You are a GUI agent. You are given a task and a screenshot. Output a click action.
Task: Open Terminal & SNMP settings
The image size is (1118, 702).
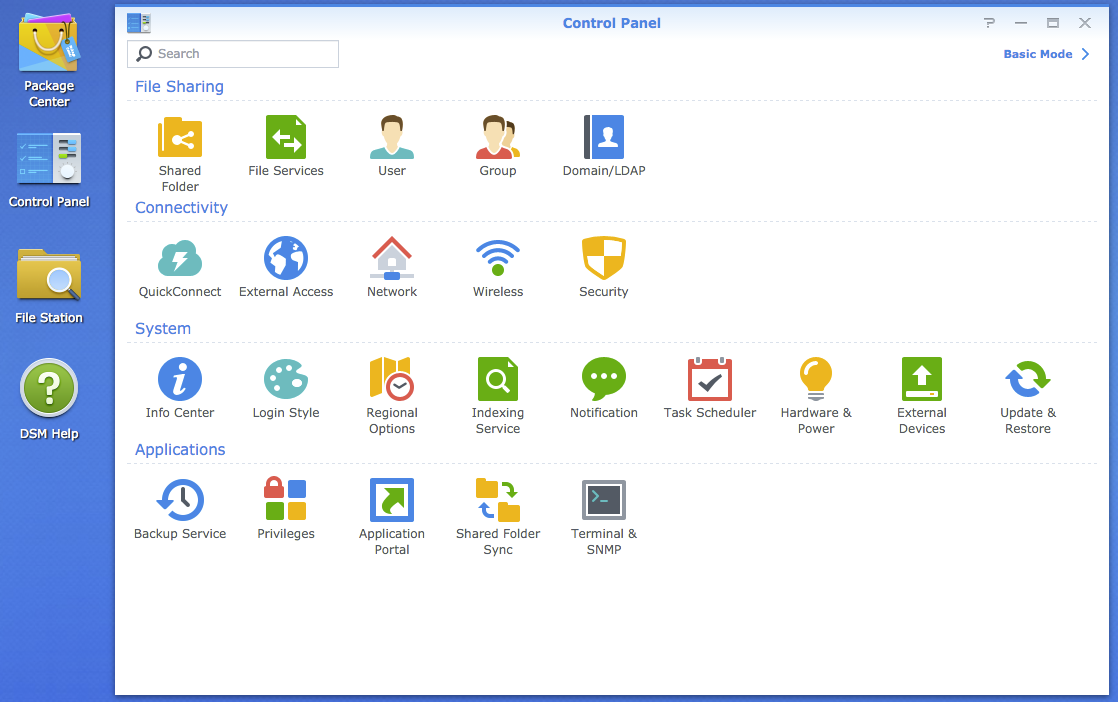[604, 501]
